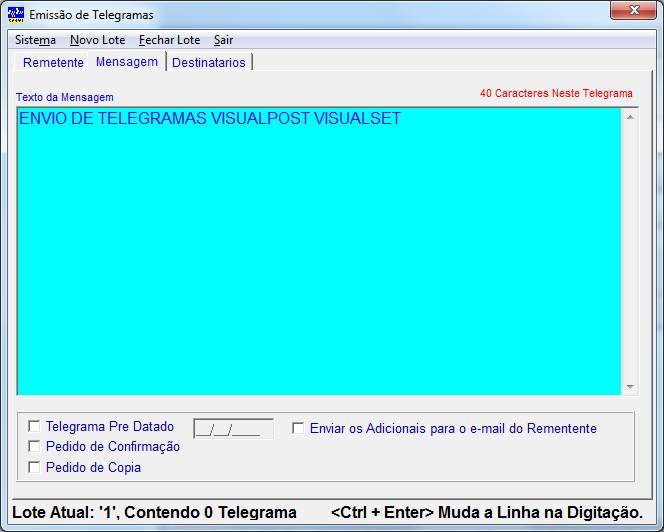Open the Novo Lote menu
This screenshot has width=664, height=532.
(x=97, y=40)
